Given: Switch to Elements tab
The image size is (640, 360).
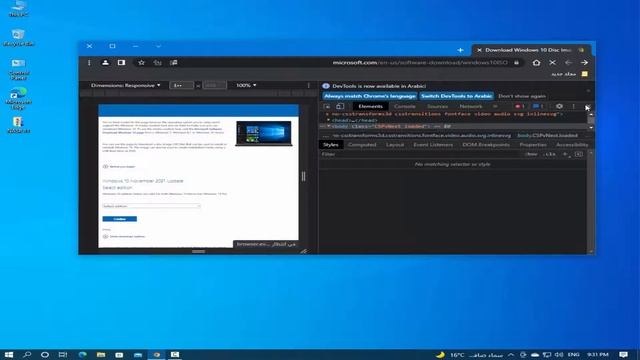Looking at the screenshot, I should click(x=370, y=107).
